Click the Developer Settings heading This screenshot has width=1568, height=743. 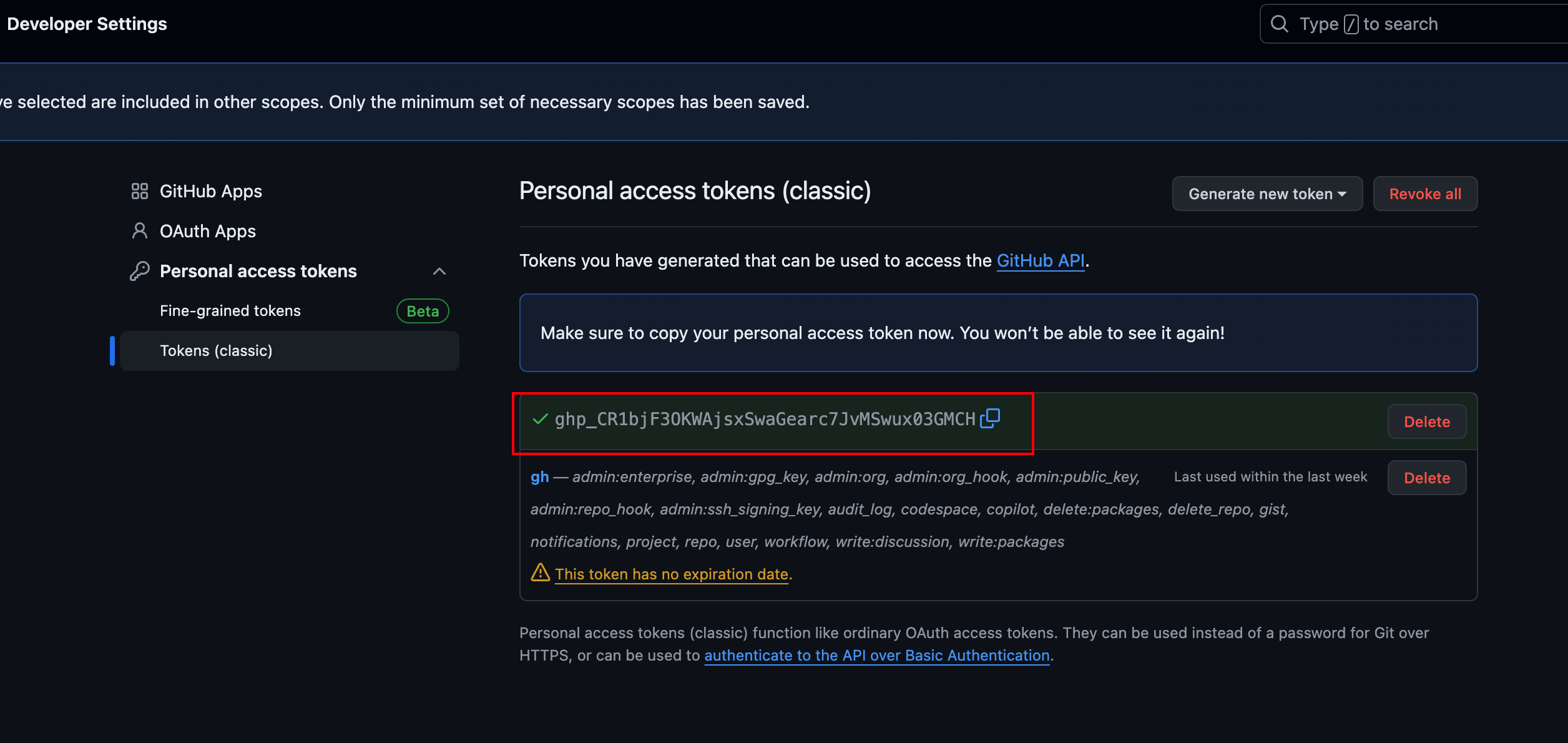(87, 24)
